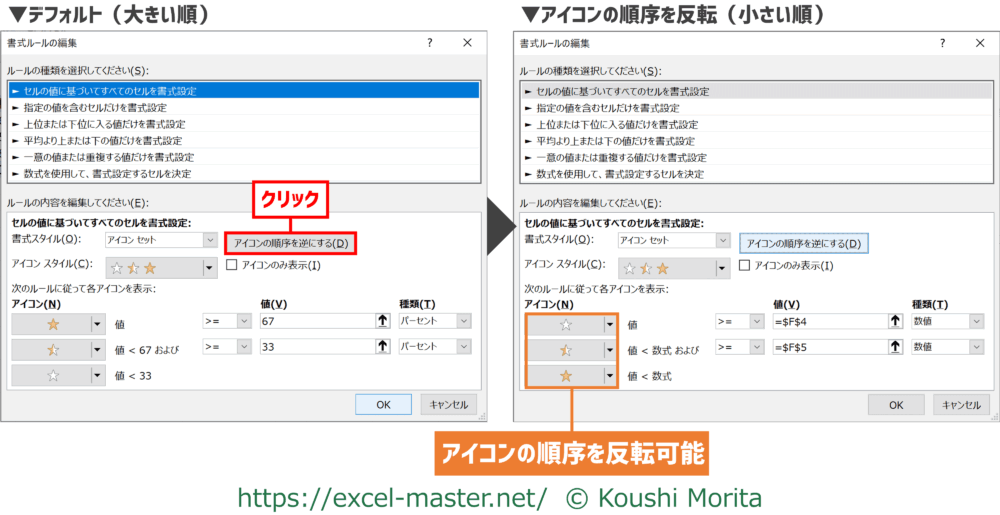This screenshot has width=1000, height=515.
Task: Select 数式を使用して、書式設定するセルを決定 in right list
Action: 620,174
